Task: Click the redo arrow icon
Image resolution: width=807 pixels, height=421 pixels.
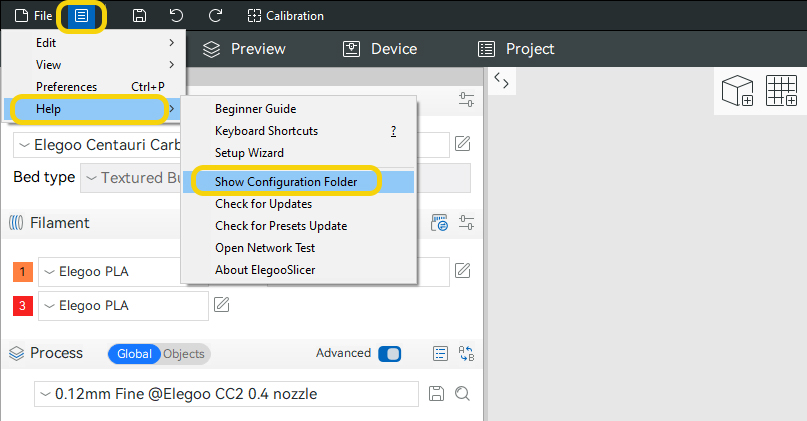Action: [x=215, y=16]
